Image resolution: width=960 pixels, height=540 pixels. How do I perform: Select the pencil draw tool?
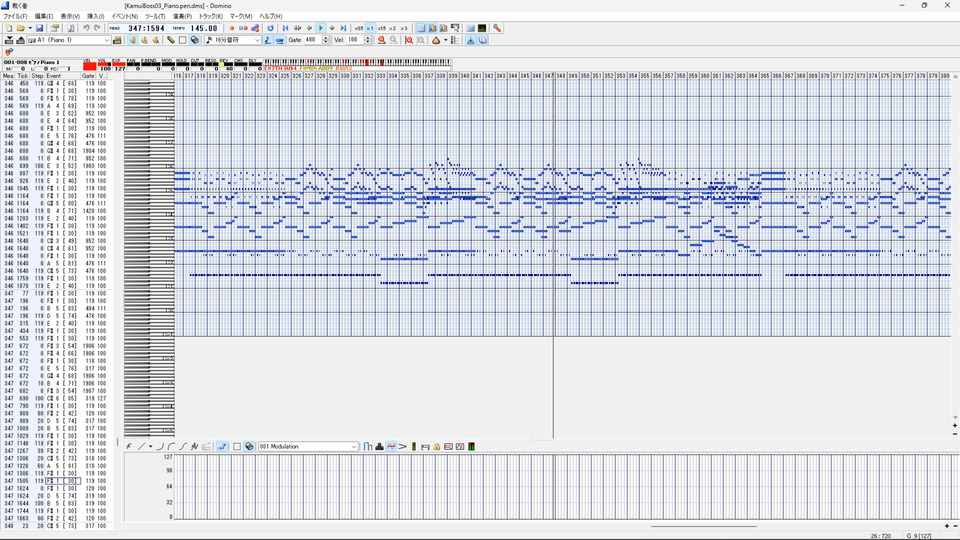tap(171, 40)
